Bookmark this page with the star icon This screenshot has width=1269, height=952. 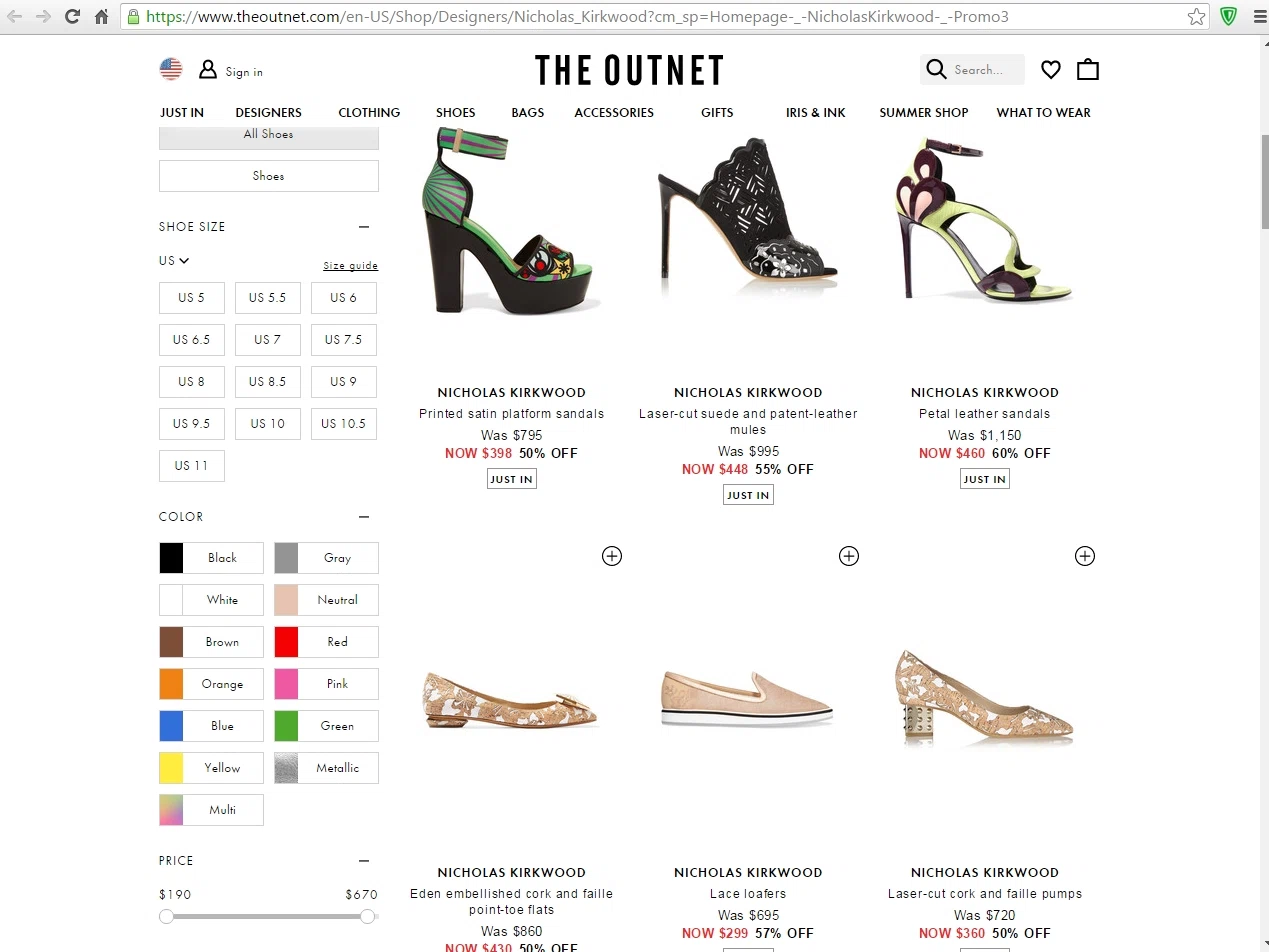[x=1196, y=16]
